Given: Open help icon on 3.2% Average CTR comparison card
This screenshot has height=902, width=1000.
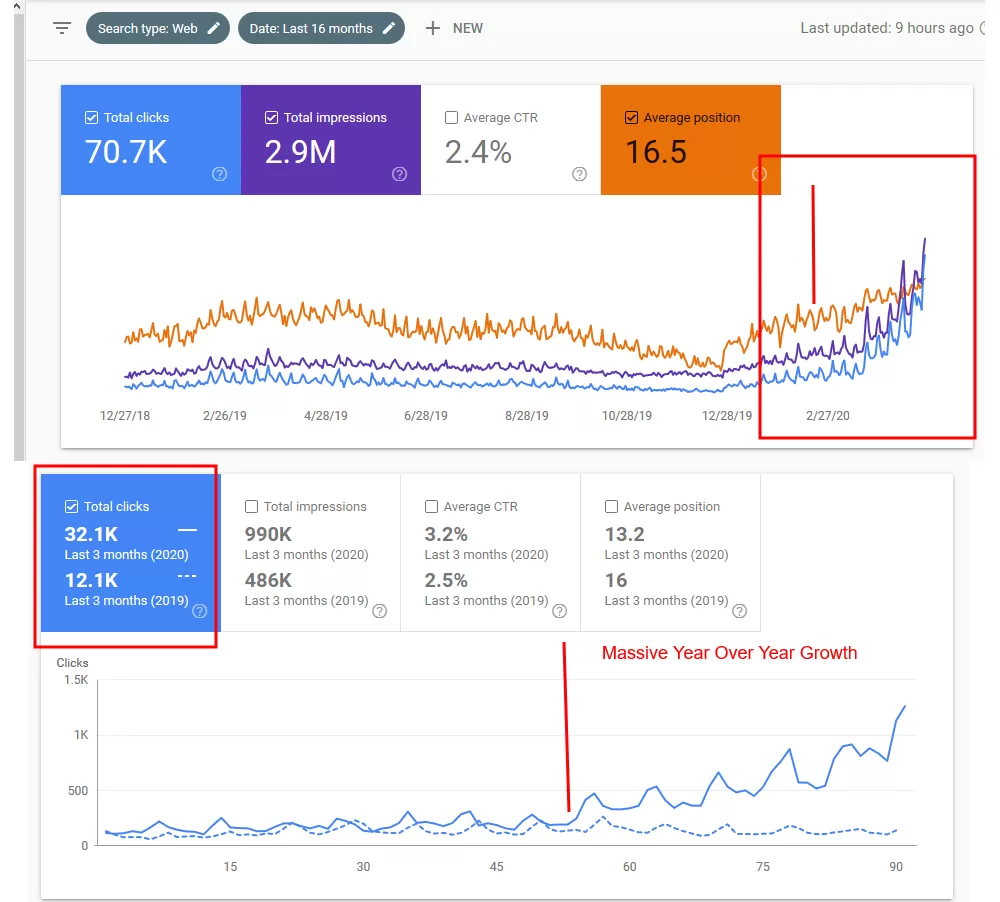Looking at the screenshot, I should click(x=559, y=611).
